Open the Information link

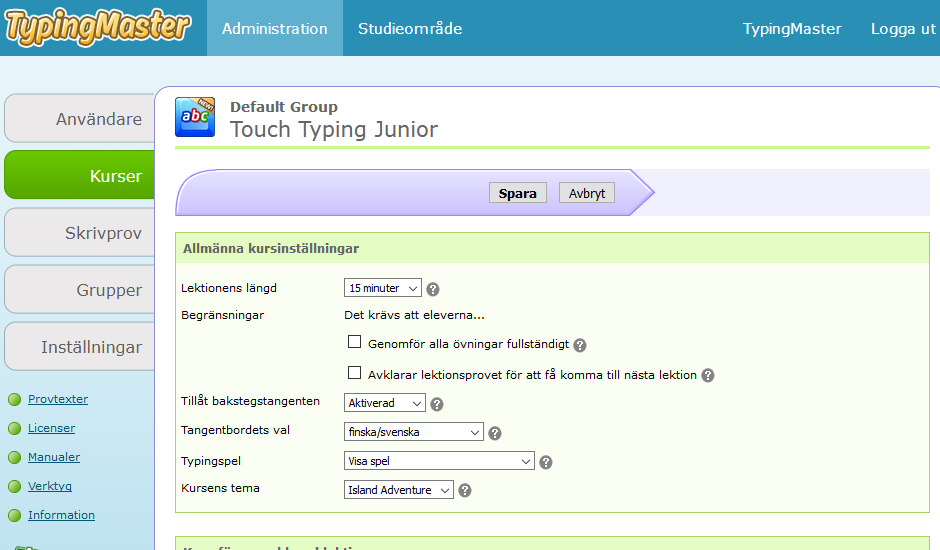click(x=61, y=515)
